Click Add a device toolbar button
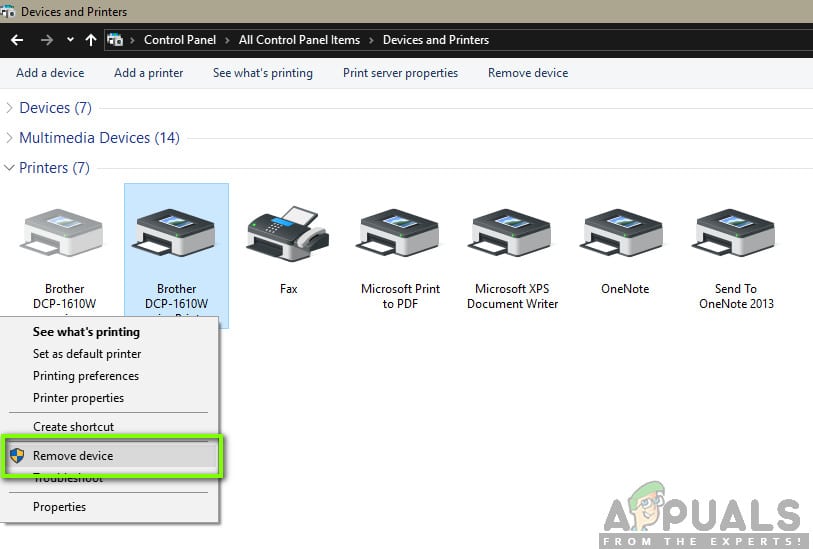 click(50, 73)
